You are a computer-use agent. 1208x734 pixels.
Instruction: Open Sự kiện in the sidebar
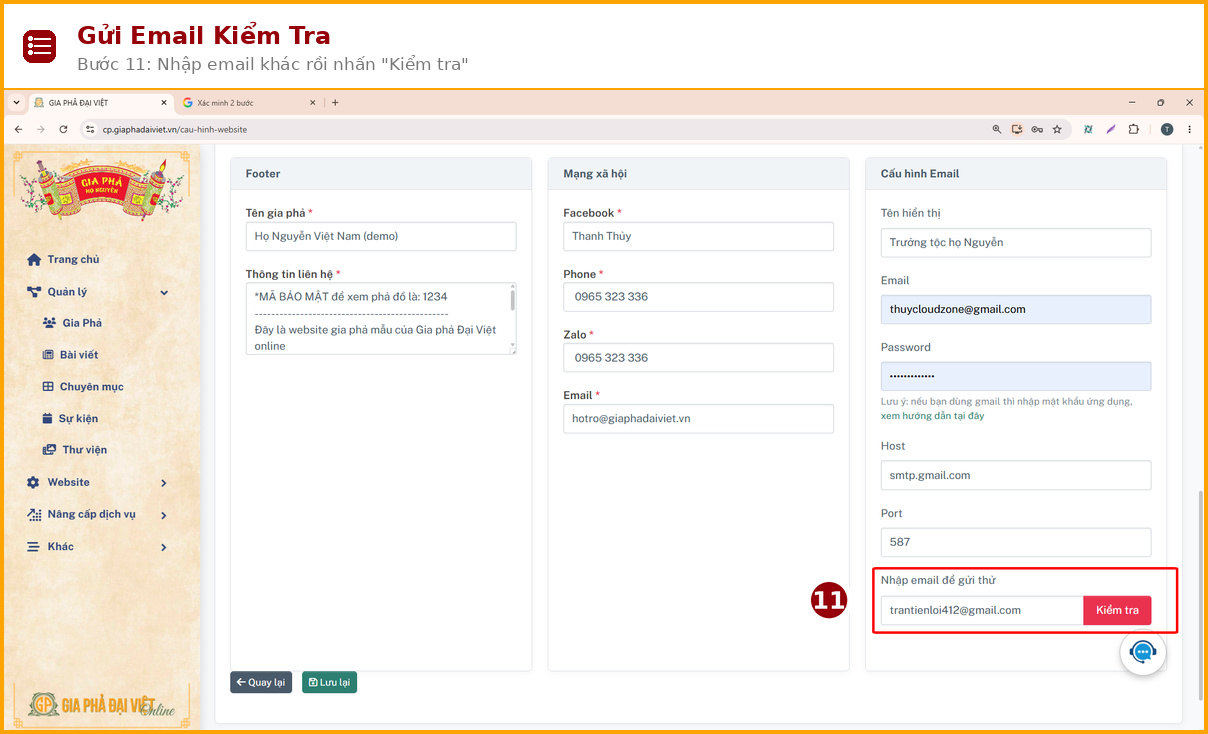coord(70,419)
